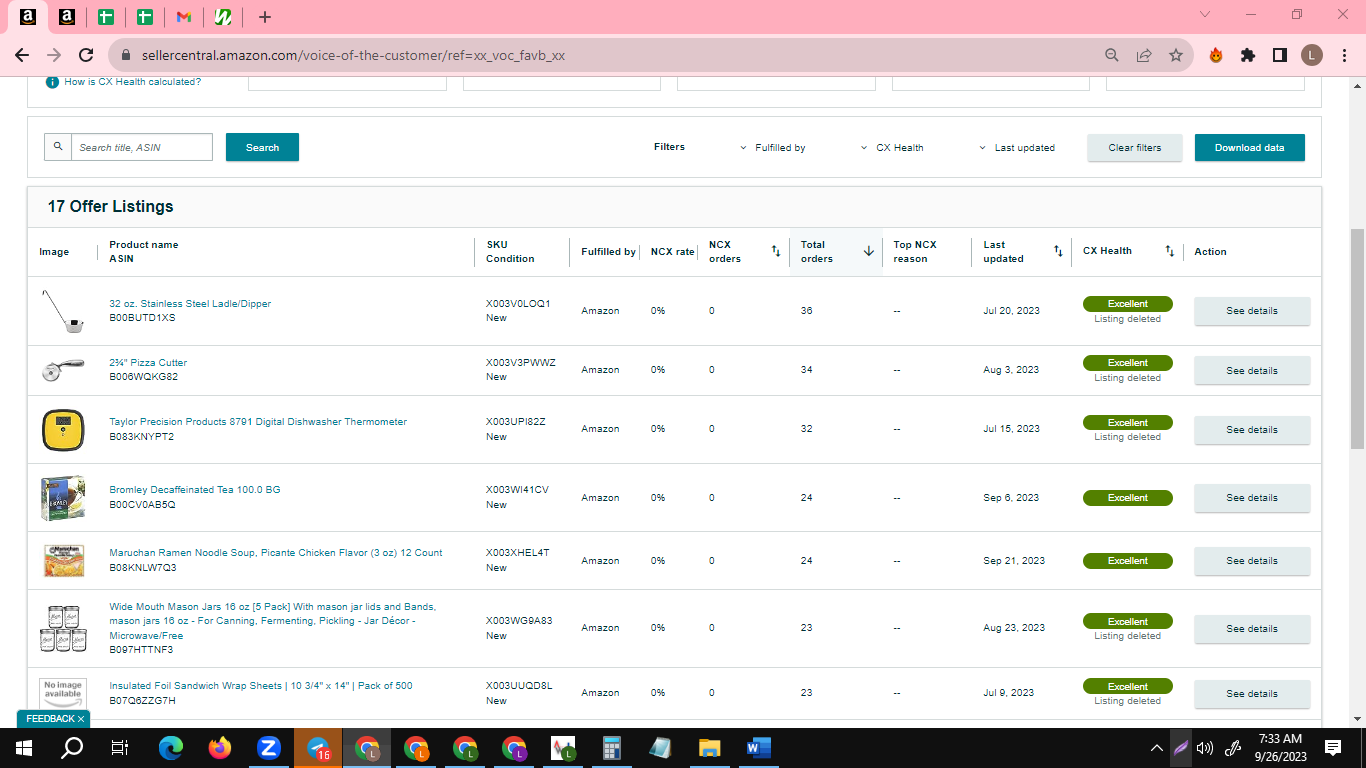Open the zoom magnifier in address bar
This screenshot has height=768, width=1366.
tap(1112, 55)
